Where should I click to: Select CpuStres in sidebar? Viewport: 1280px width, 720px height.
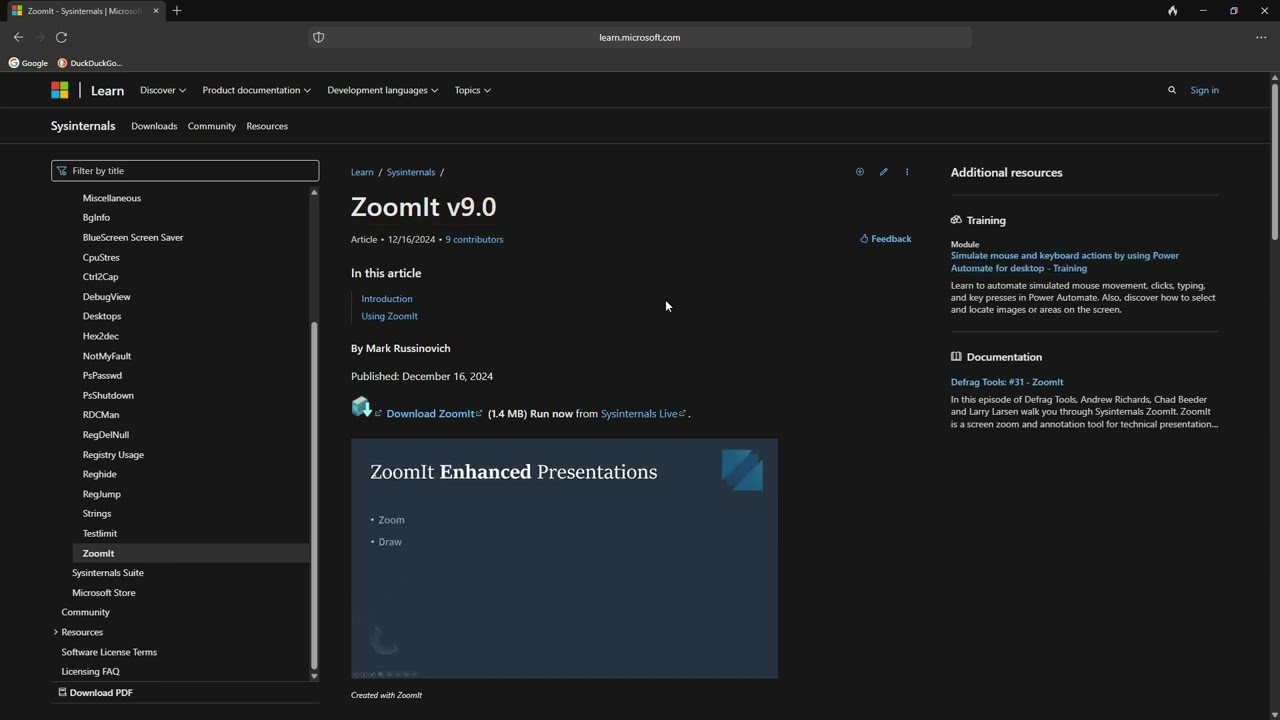pos(101,257)
